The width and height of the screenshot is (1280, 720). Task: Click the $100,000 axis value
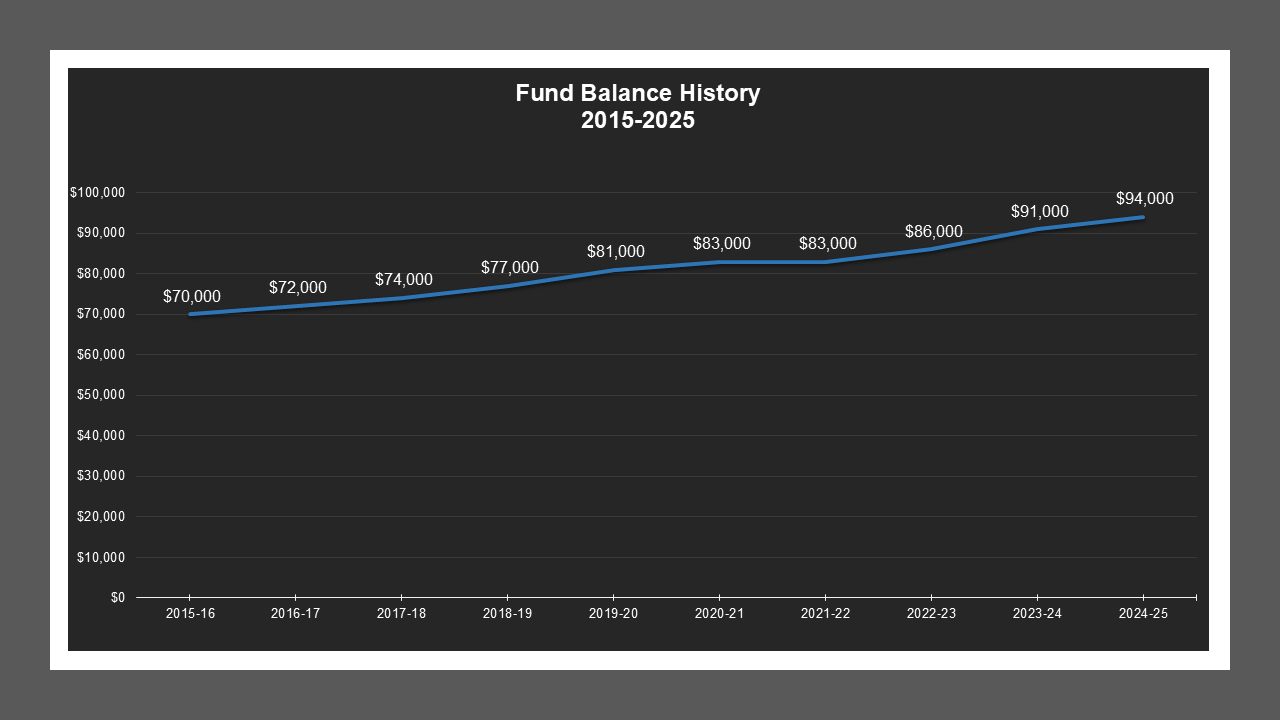(97, 192)
